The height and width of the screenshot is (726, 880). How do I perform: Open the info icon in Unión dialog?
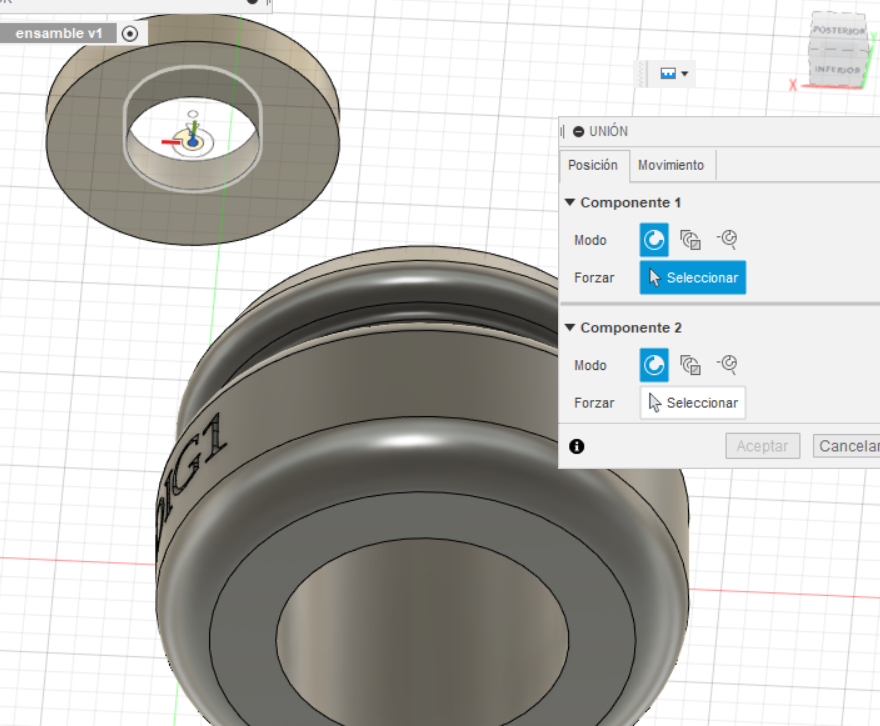pyautogui.click(x=577, y=447)
